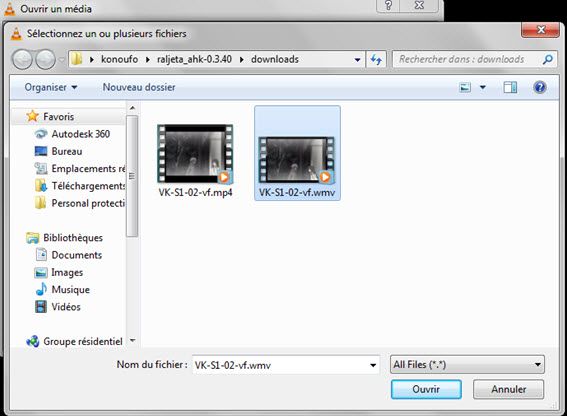The height and width of the screenshot is (416, 567).
Task: Click the folder icon in address bar
Action: 76,59
